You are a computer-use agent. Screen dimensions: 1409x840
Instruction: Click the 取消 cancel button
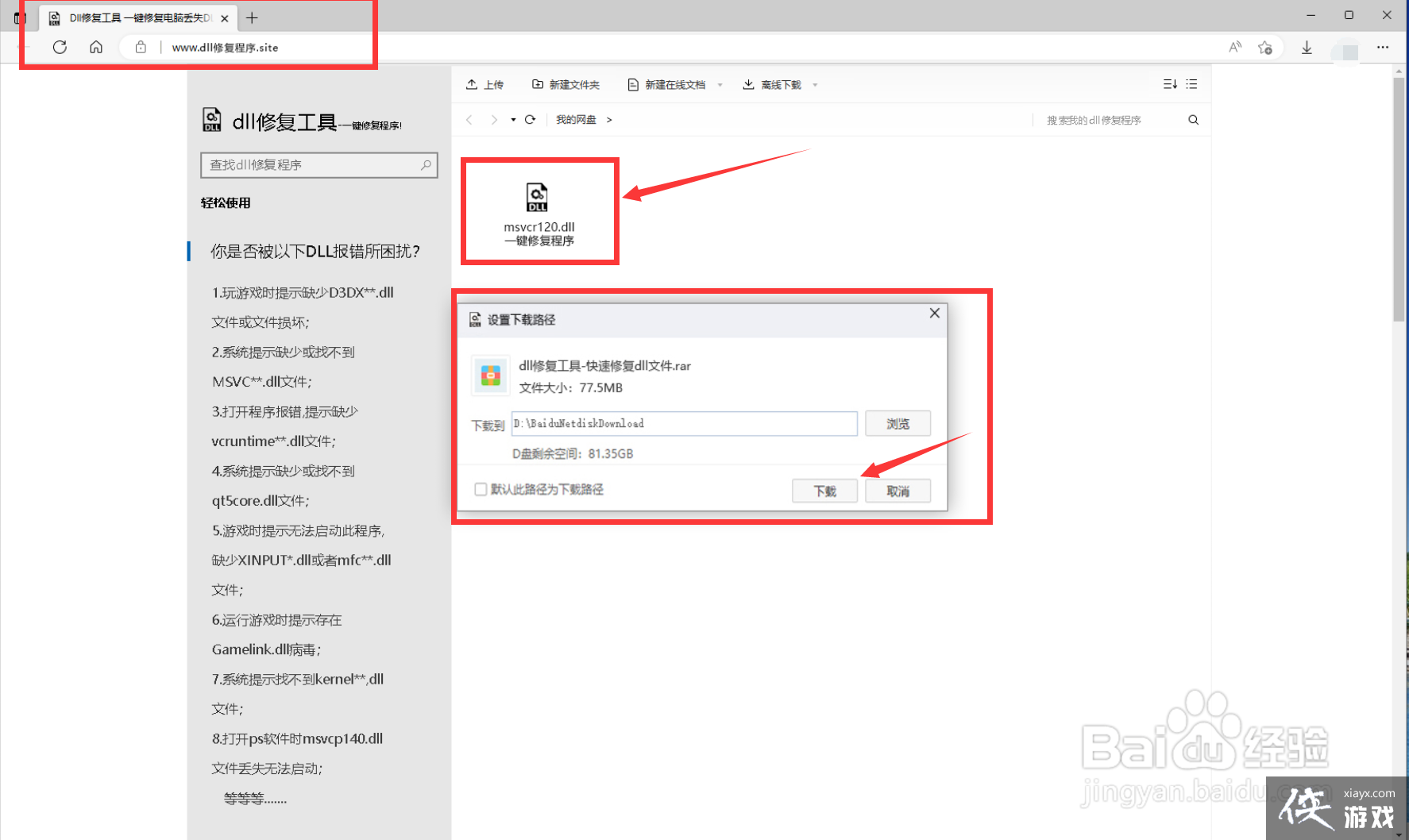click(898, 491)
